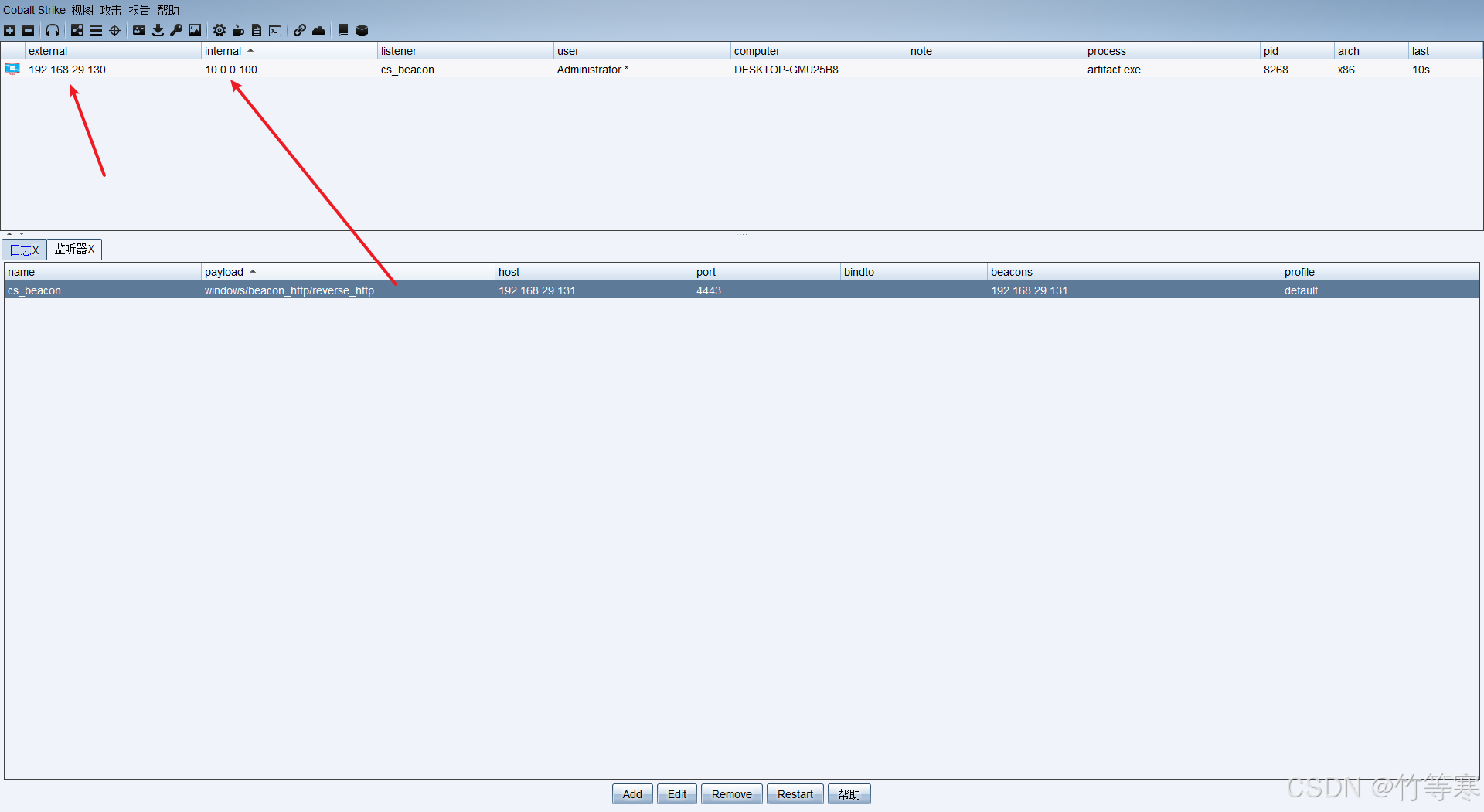This screenshot has height=812, width=1484.
Task: Click the gear payload generator icon
Action: coord(220,31)
